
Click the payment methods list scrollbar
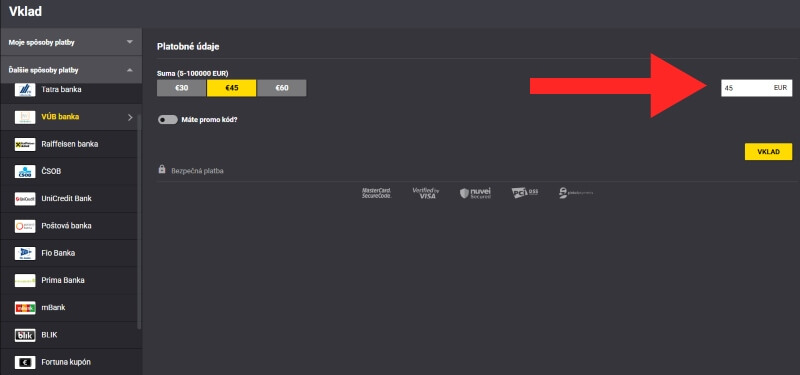pyautogui.click(x=140, y=222)
